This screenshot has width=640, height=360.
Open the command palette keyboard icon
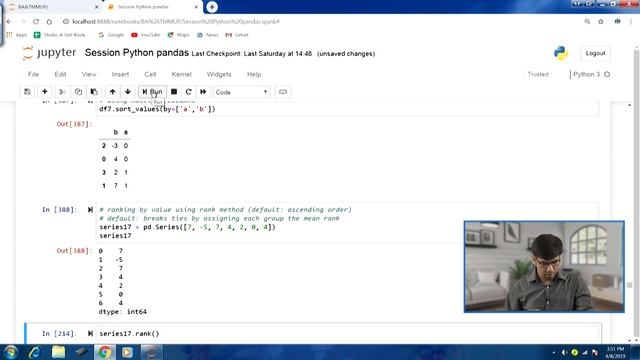283,92
